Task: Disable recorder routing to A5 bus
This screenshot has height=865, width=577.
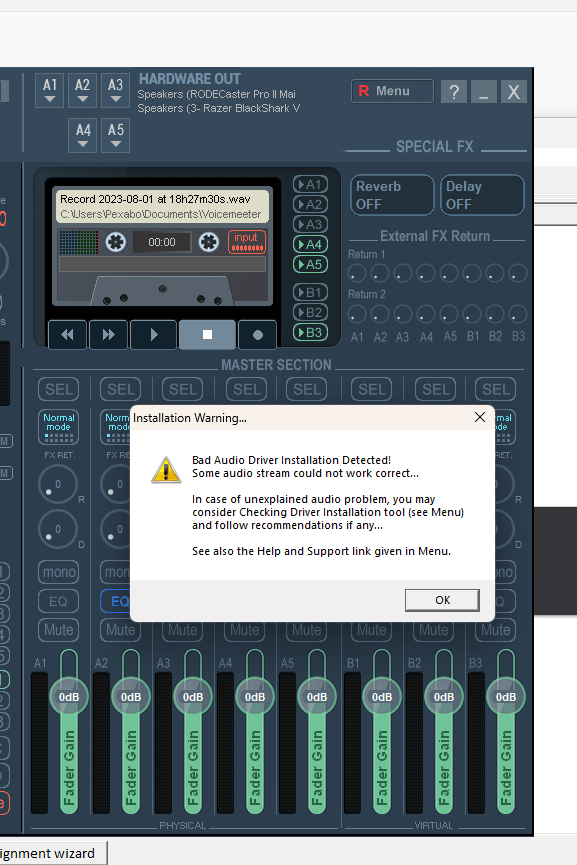Action: 311,264
